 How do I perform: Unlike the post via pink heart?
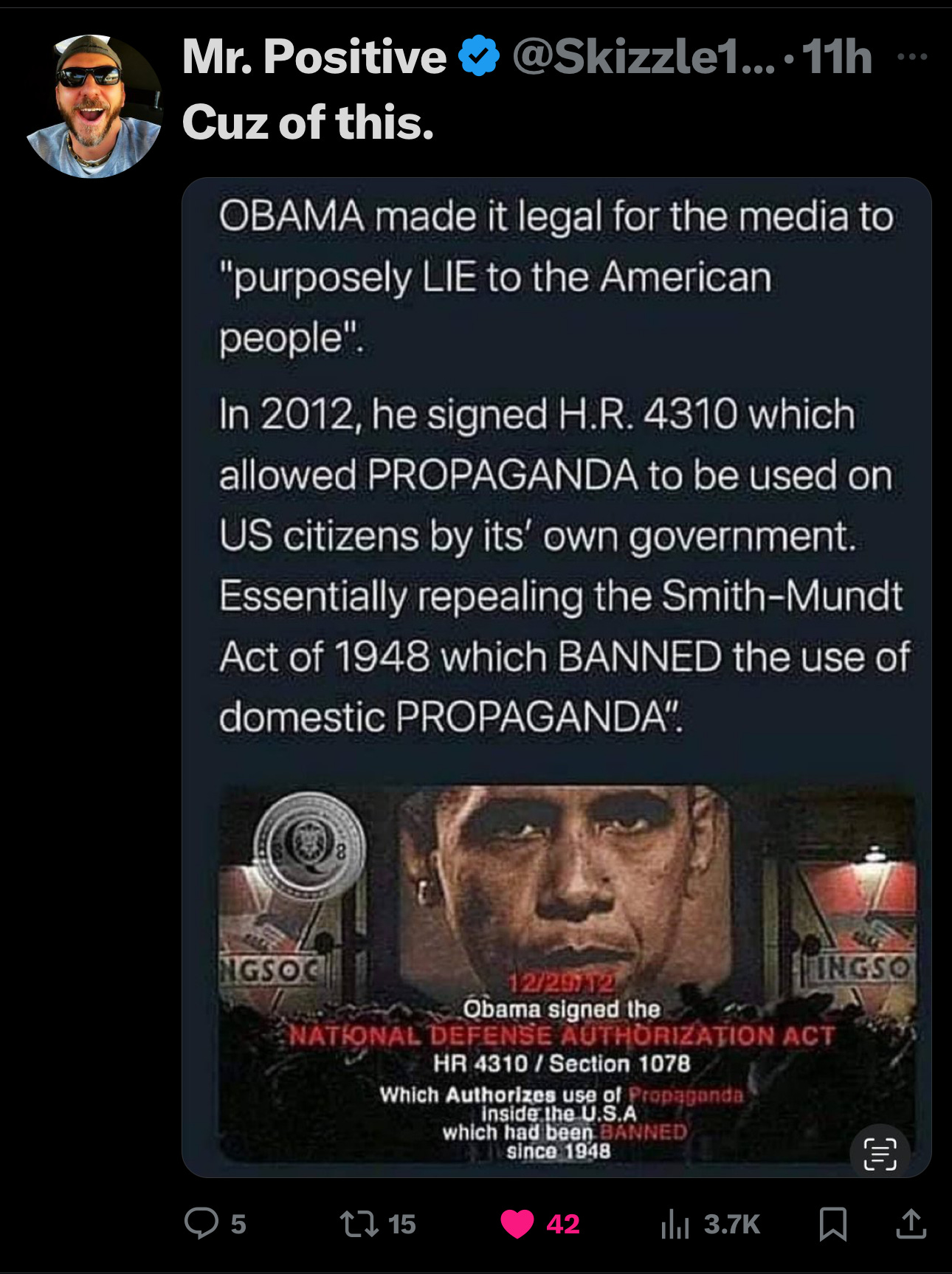(517, 1224)
